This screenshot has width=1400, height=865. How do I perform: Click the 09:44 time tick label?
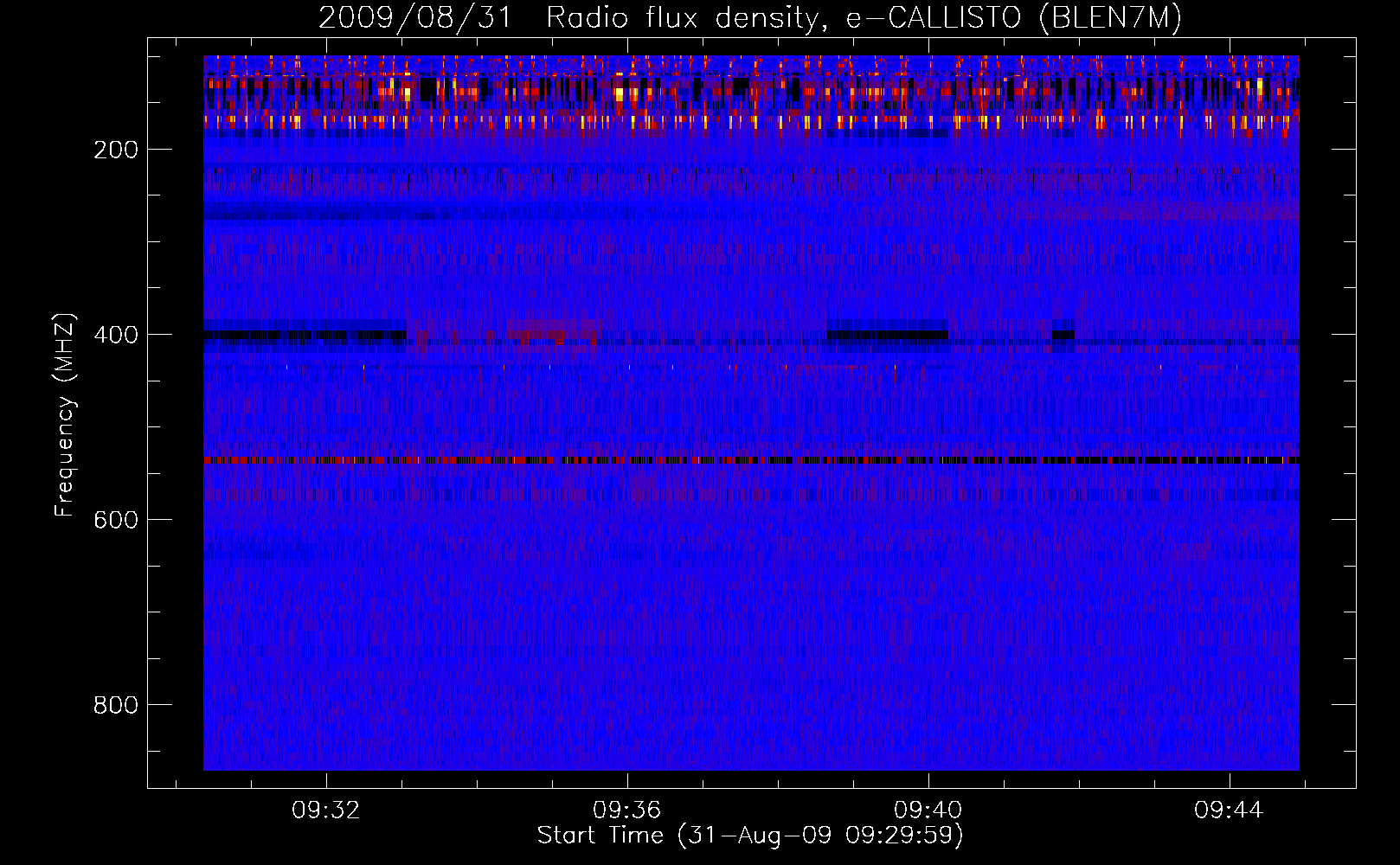click(1229, 811)
